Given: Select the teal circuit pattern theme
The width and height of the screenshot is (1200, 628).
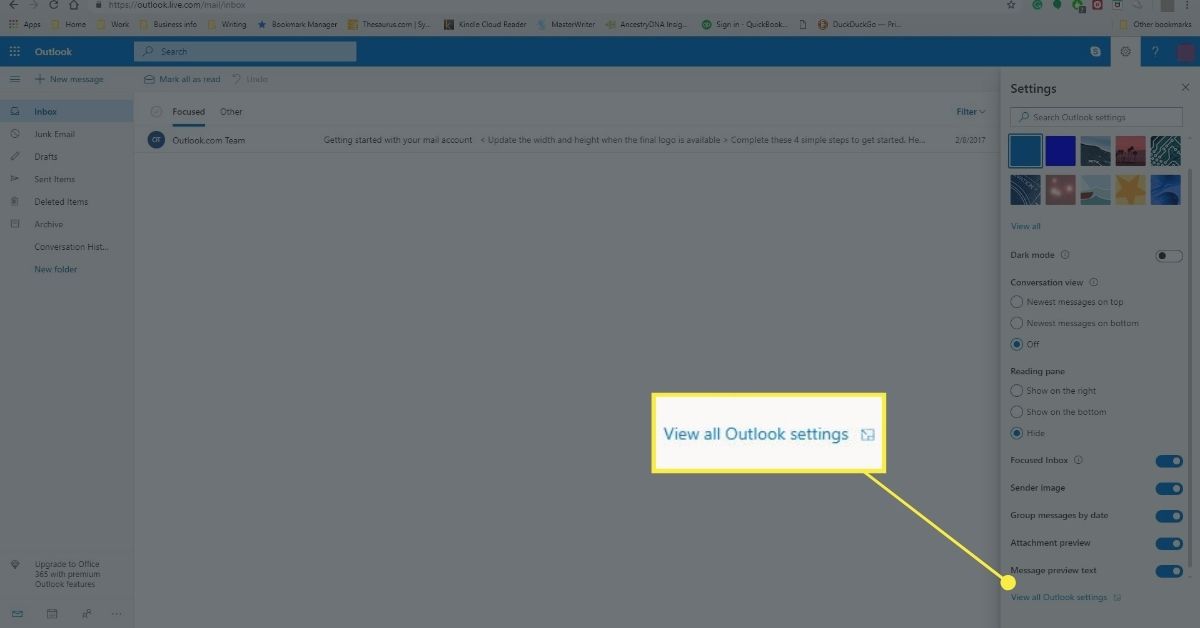Looking at the screenshot, I should [x=1166, y=151].
